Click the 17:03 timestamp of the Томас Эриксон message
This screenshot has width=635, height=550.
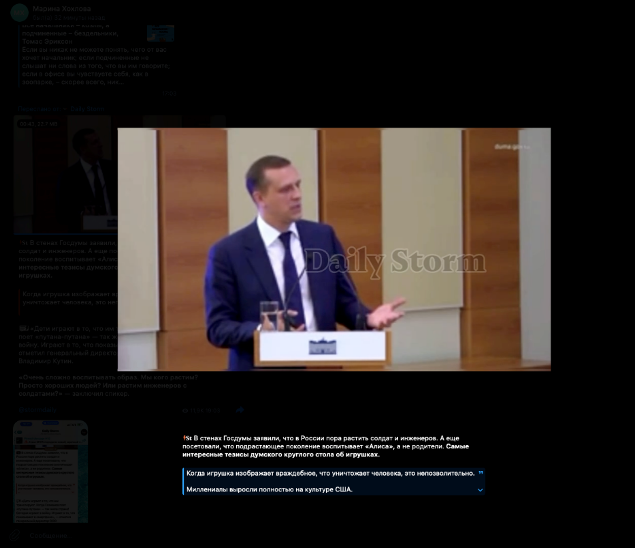point(169,93)
